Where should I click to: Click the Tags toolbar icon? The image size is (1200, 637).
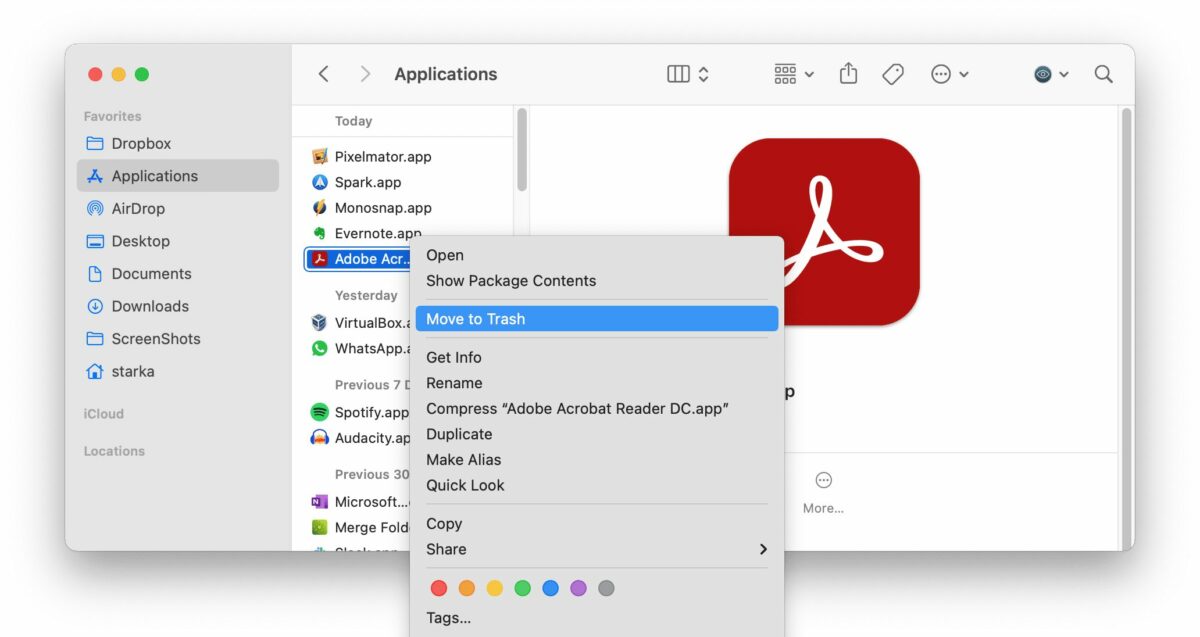pos(893,74)
